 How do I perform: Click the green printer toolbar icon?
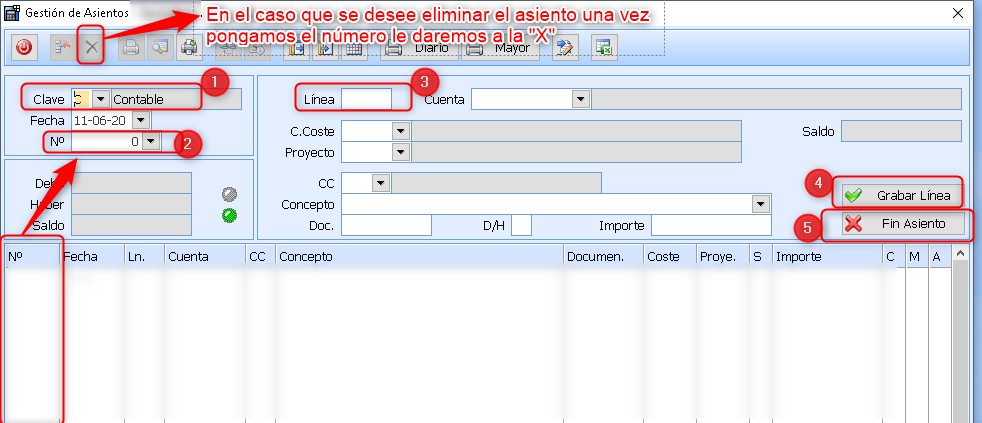[x=189, y=47]
